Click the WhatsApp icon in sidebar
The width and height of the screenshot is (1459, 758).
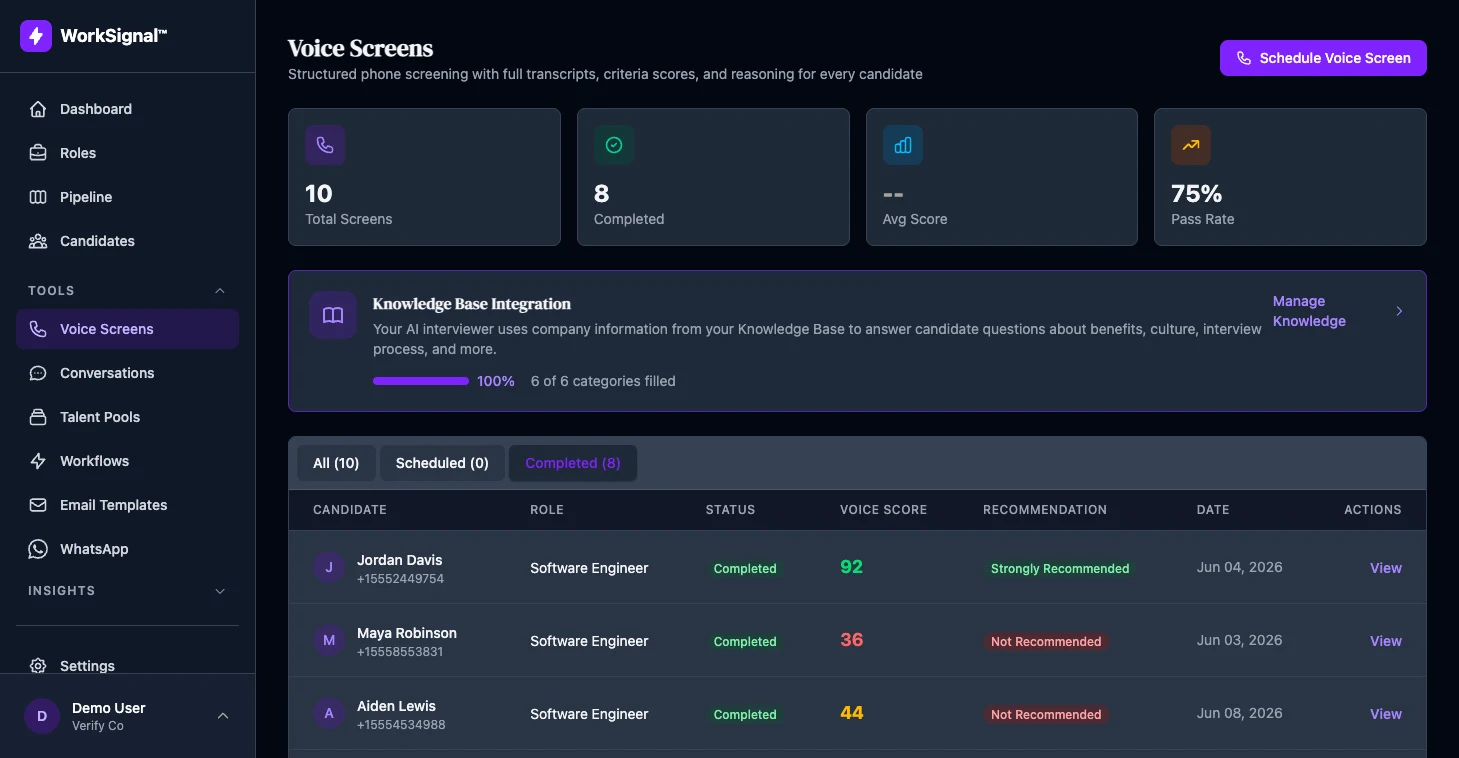coord(38,549)
